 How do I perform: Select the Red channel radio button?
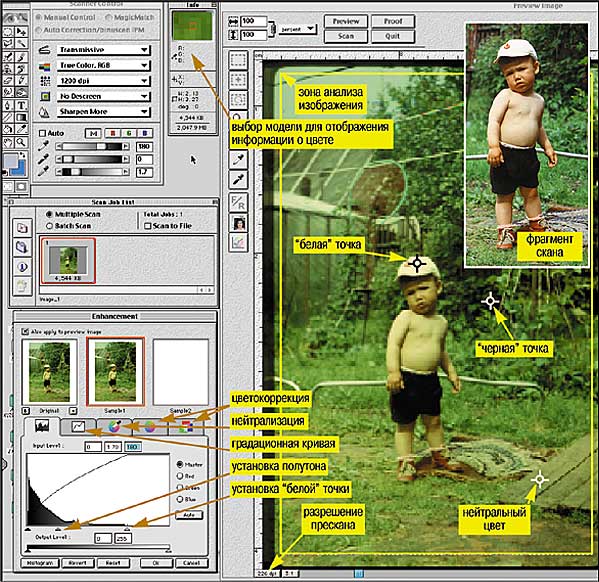click(180, 476)
